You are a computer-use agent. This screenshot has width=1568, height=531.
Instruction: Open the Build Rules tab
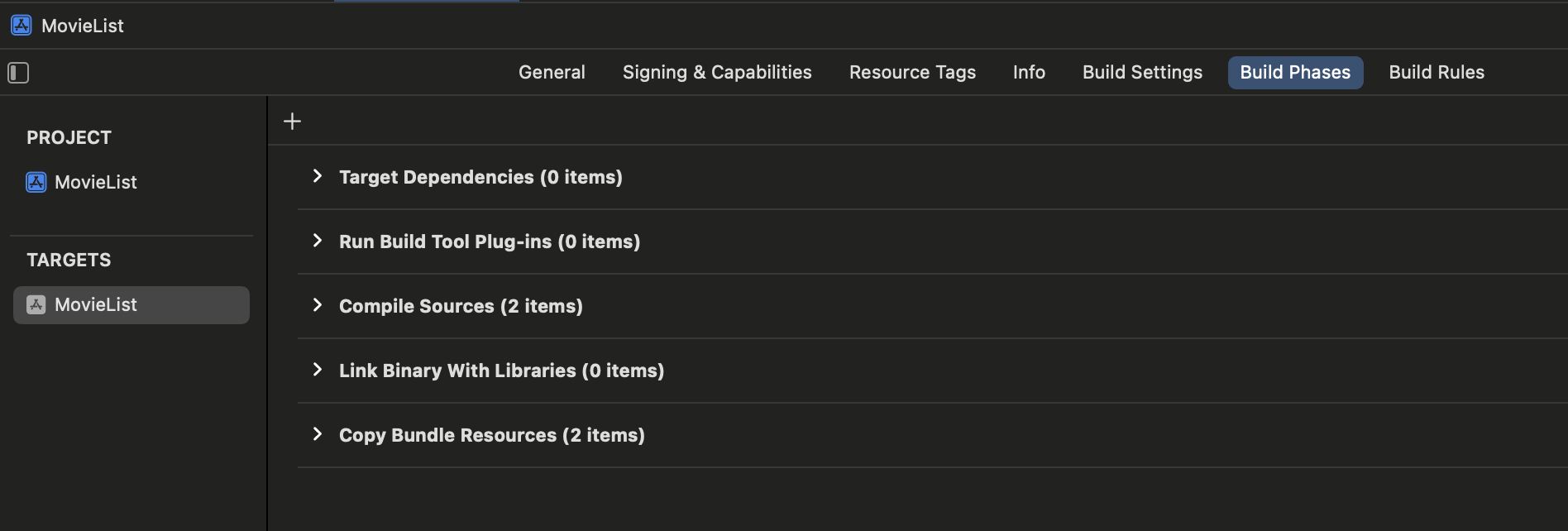pyautogui.click(x=1437, y=73)
